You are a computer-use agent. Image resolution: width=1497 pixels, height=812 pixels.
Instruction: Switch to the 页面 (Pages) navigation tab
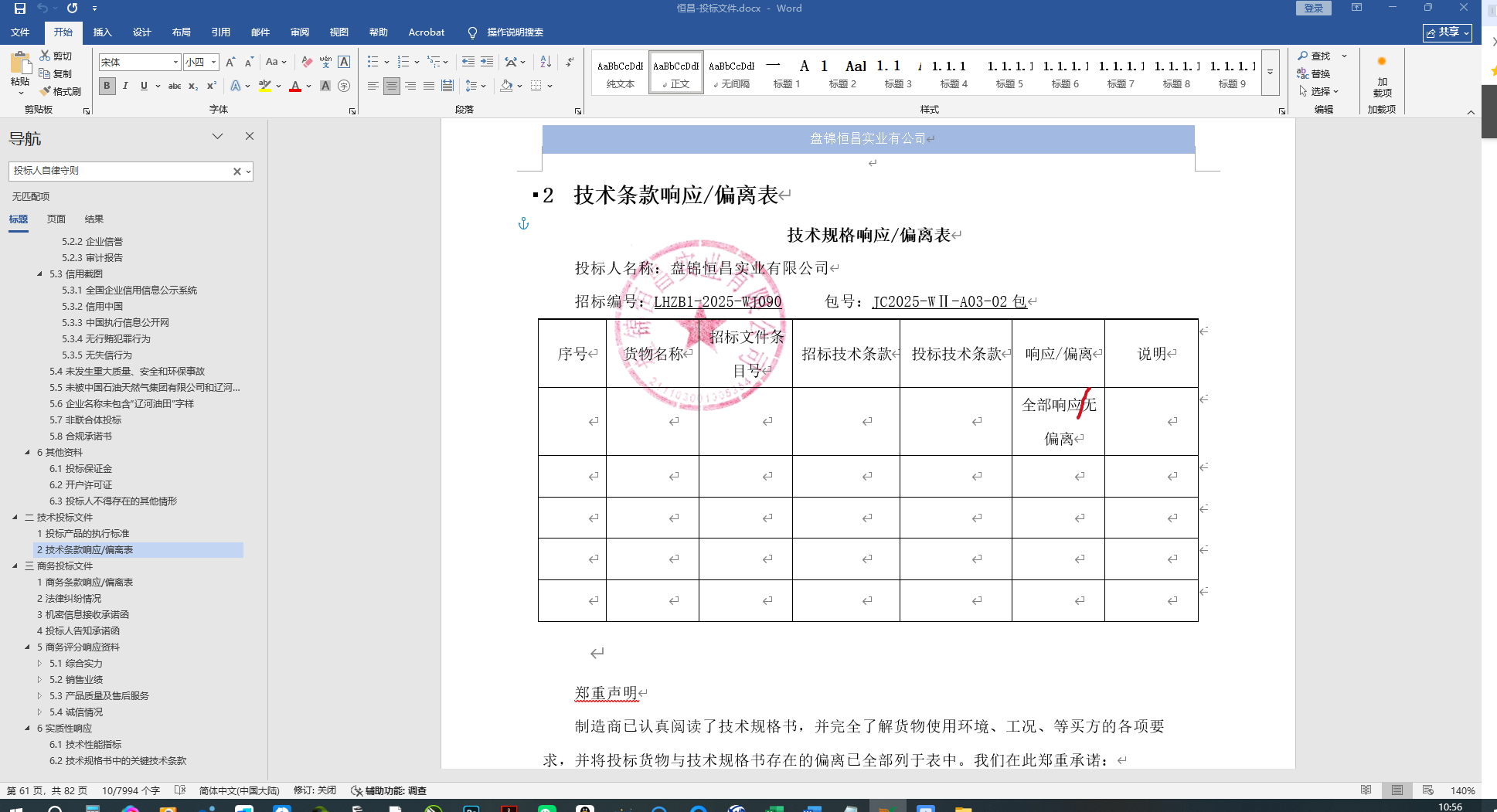click(56, 219)
